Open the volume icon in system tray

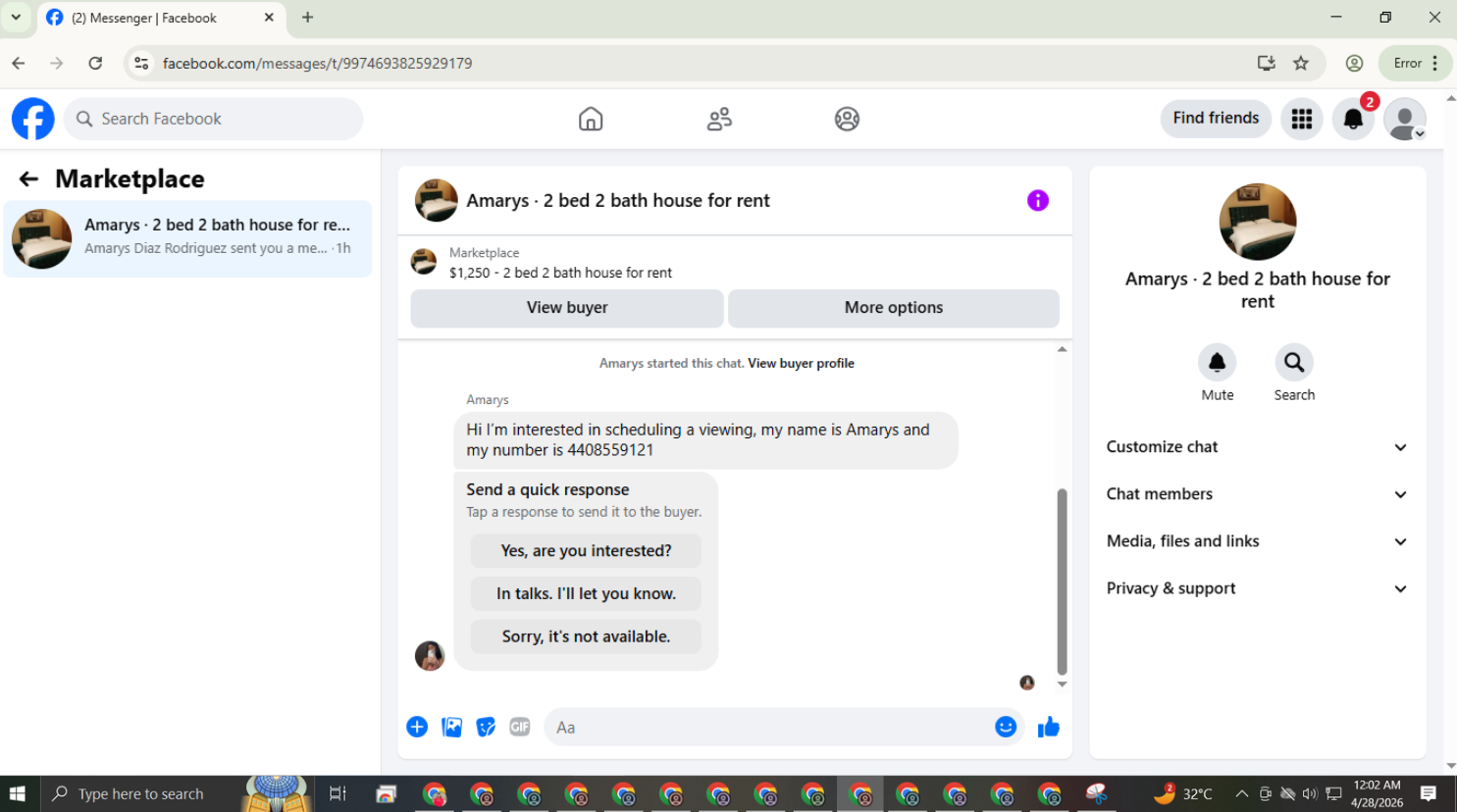click(1310, 793)
